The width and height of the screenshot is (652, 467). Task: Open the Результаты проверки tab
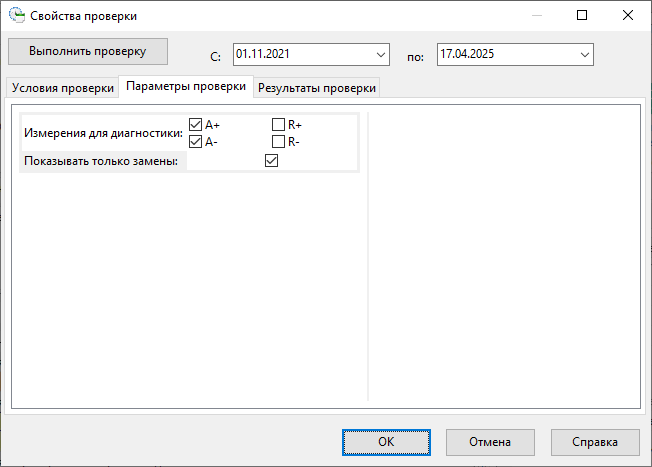pos(317,88)
